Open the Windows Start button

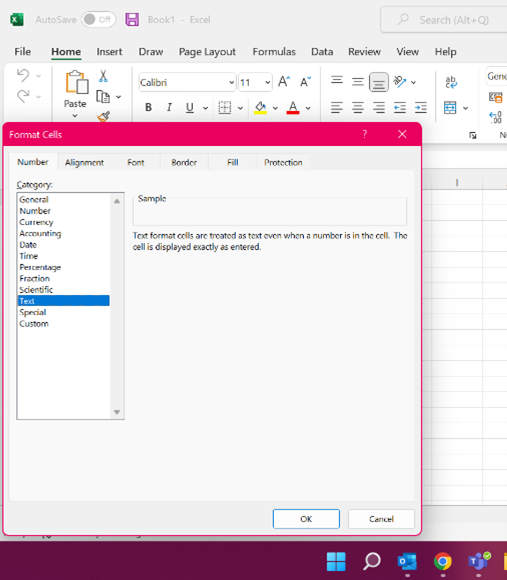click(336, 561)
